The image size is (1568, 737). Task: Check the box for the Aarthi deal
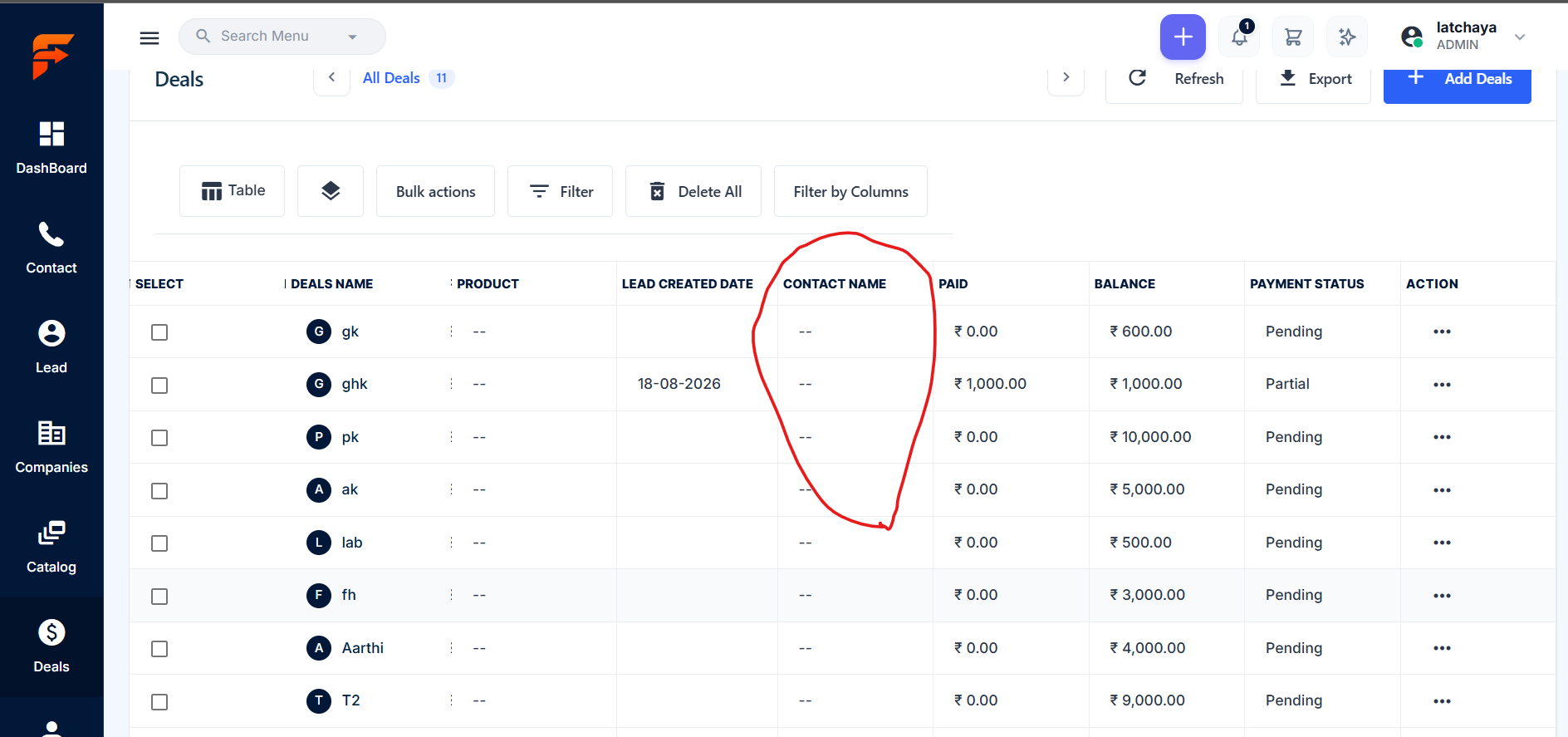tap(159, 649)
